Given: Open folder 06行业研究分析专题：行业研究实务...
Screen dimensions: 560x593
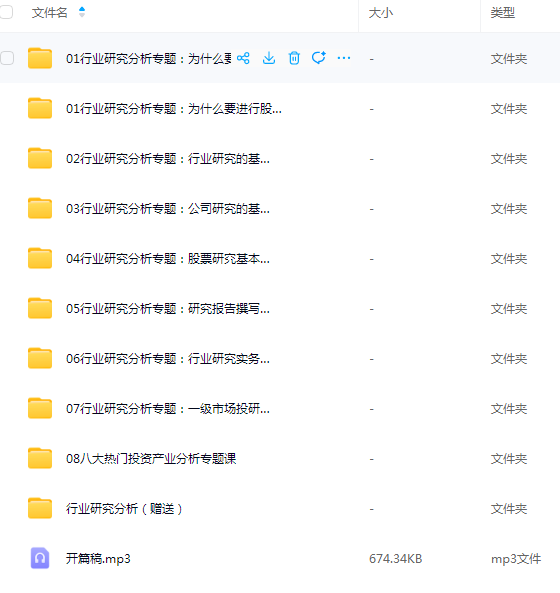Looking at the screenshot, I should [168, 359].
